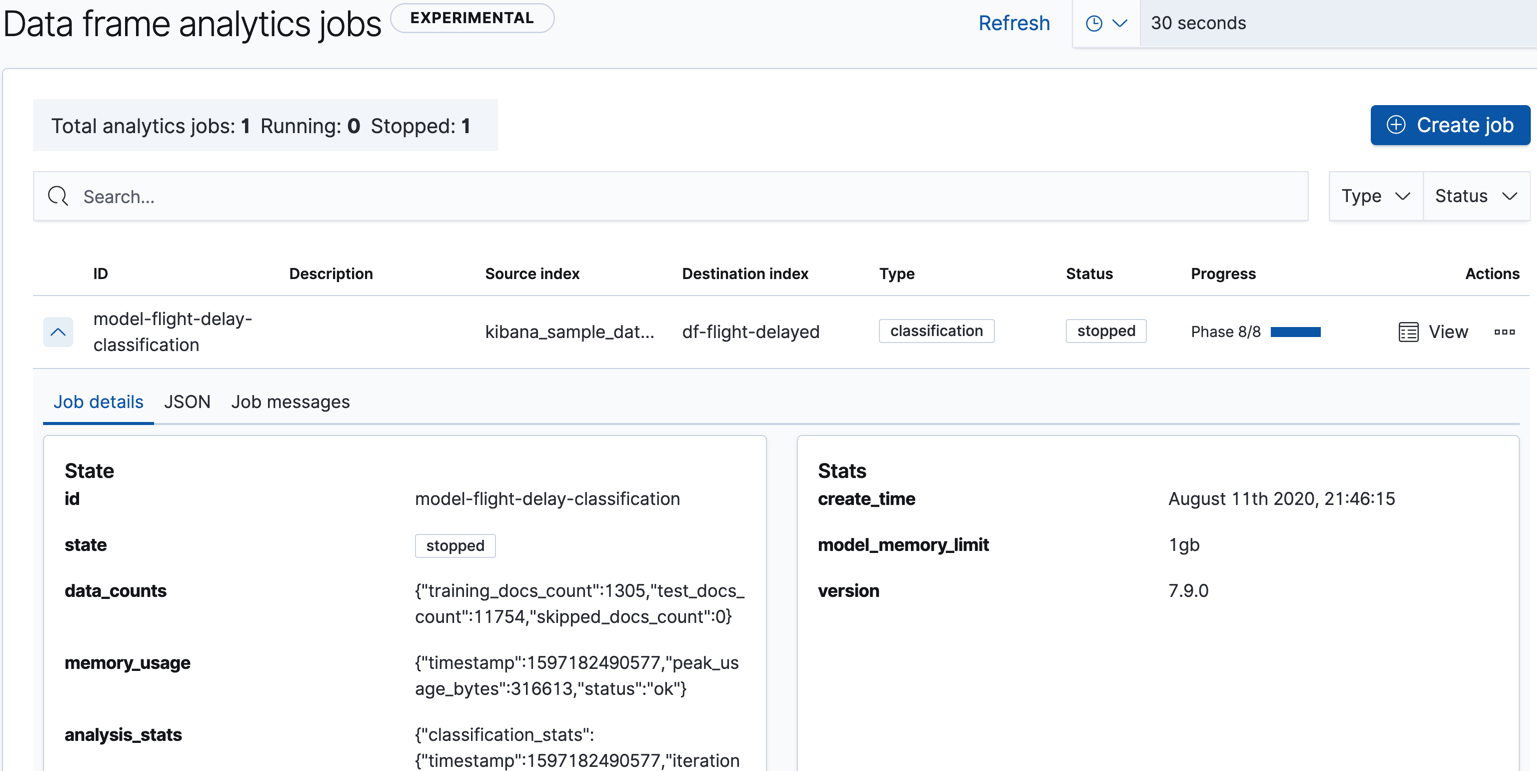Click the 30 seconds interval value
Image resolution: width=1537 pixels, height=771 pixels.
pyautogui.click(x=1198, y=22)
